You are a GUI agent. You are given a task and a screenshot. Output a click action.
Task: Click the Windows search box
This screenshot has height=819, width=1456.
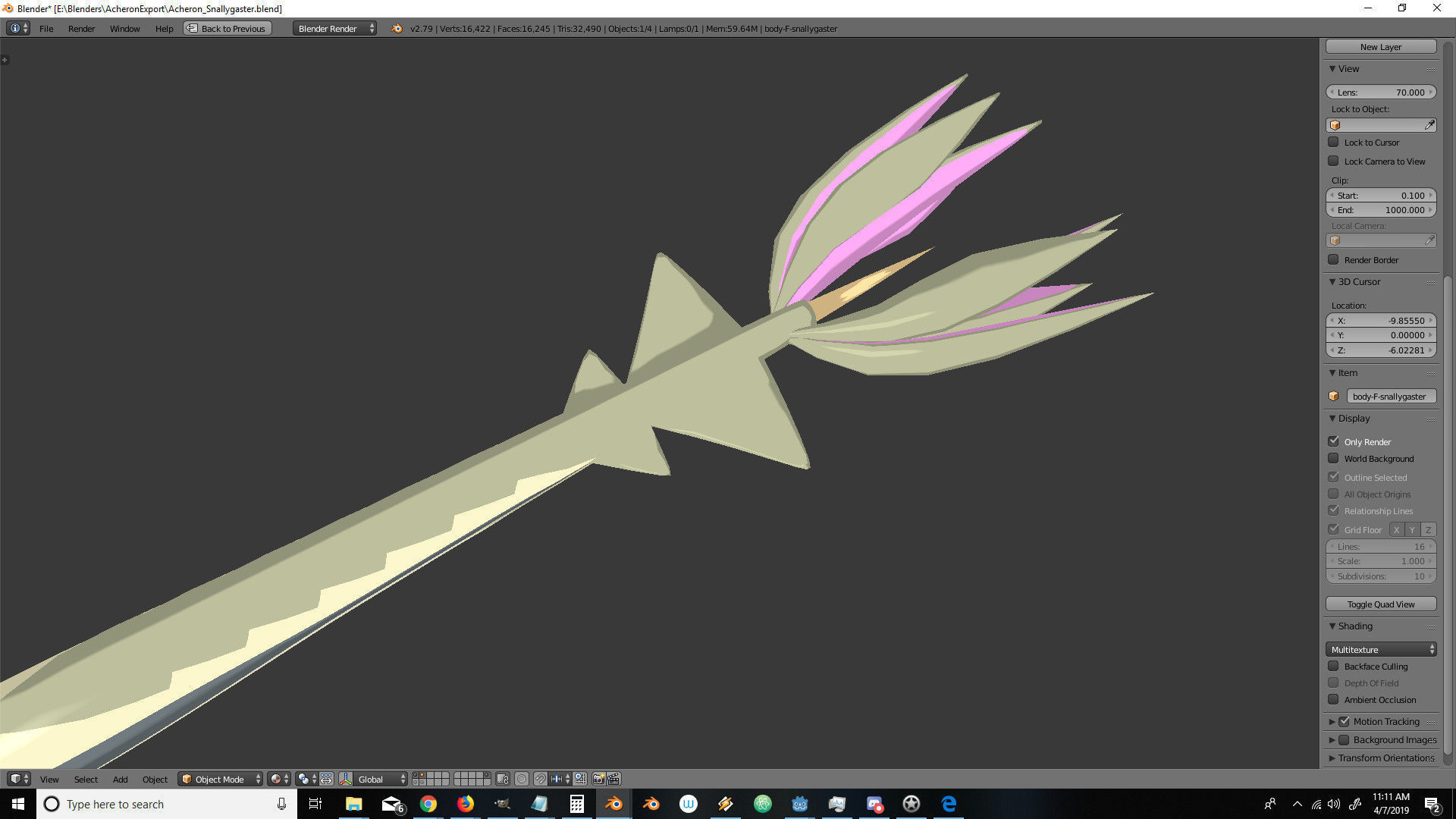click(x=167, y=804)
